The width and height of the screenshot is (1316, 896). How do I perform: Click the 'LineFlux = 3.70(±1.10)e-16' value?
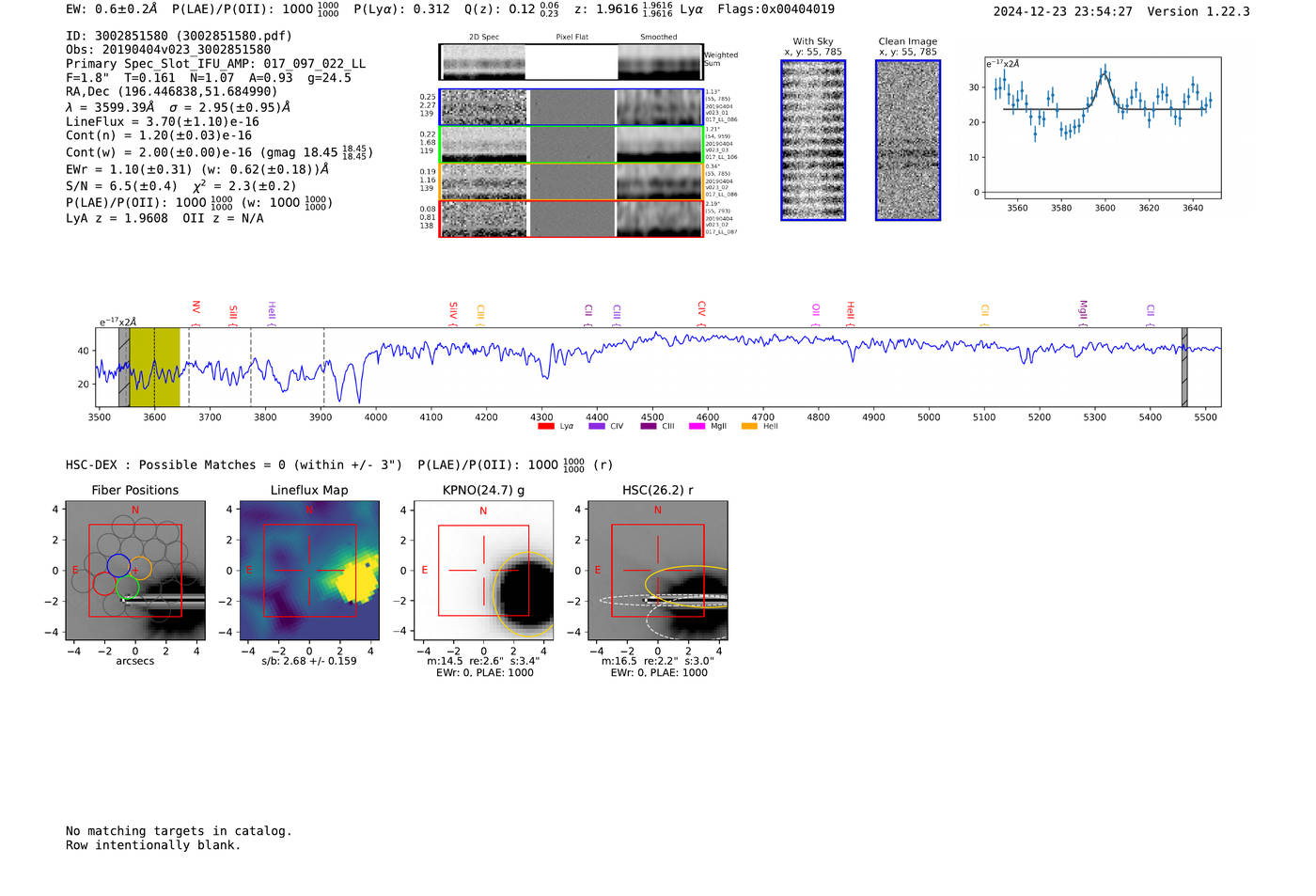click(163, 122)
